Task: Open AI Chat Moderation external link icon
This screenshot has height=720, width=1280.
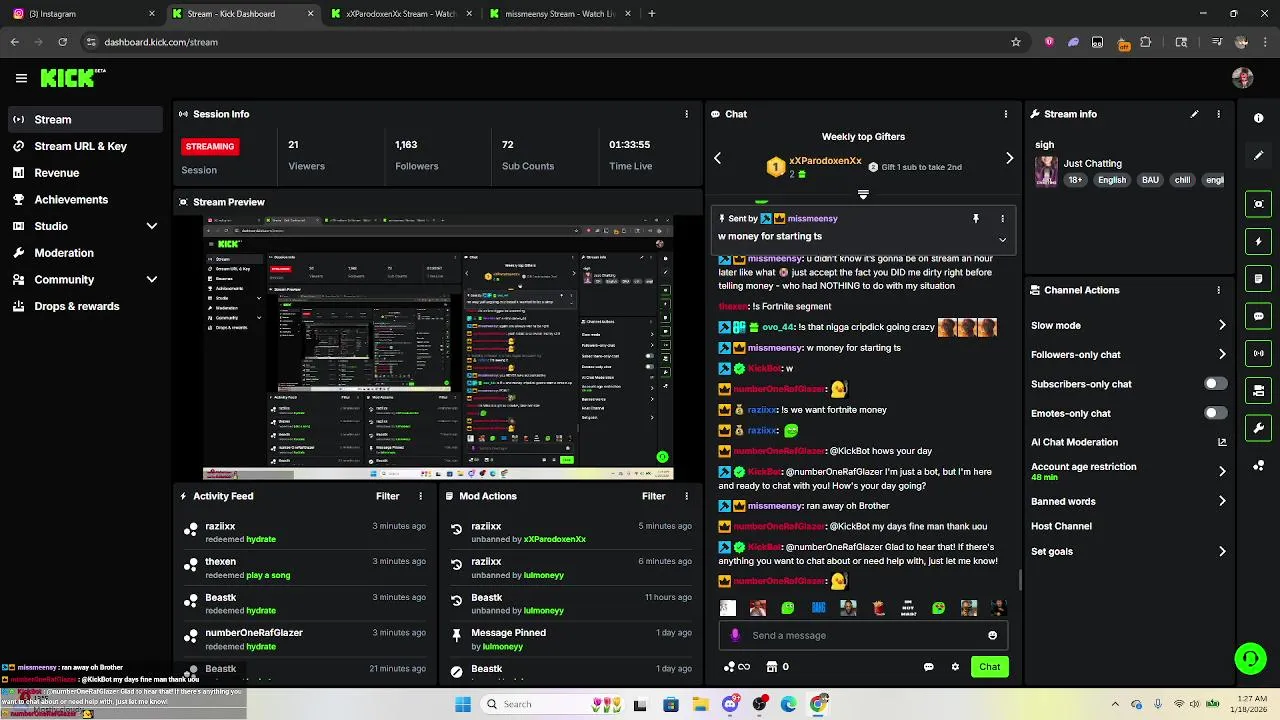Action: click(x=1222, y=442)
